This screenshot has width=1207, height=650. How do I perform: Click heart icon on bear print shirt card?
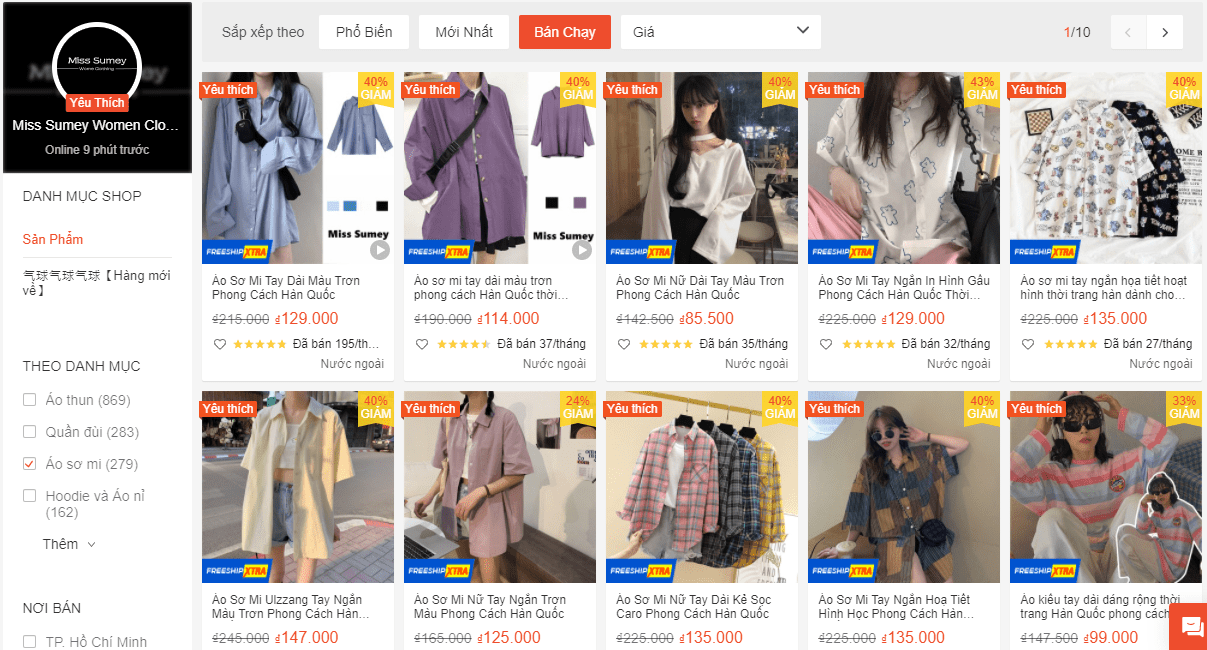coord(825,344)
